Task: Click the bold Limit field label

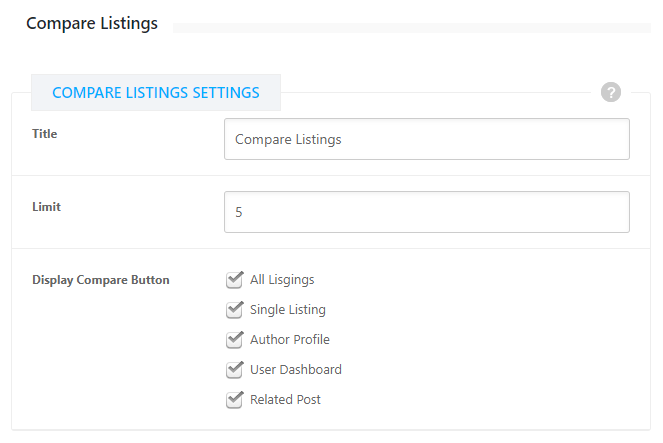Action: [x=47, y=207]
